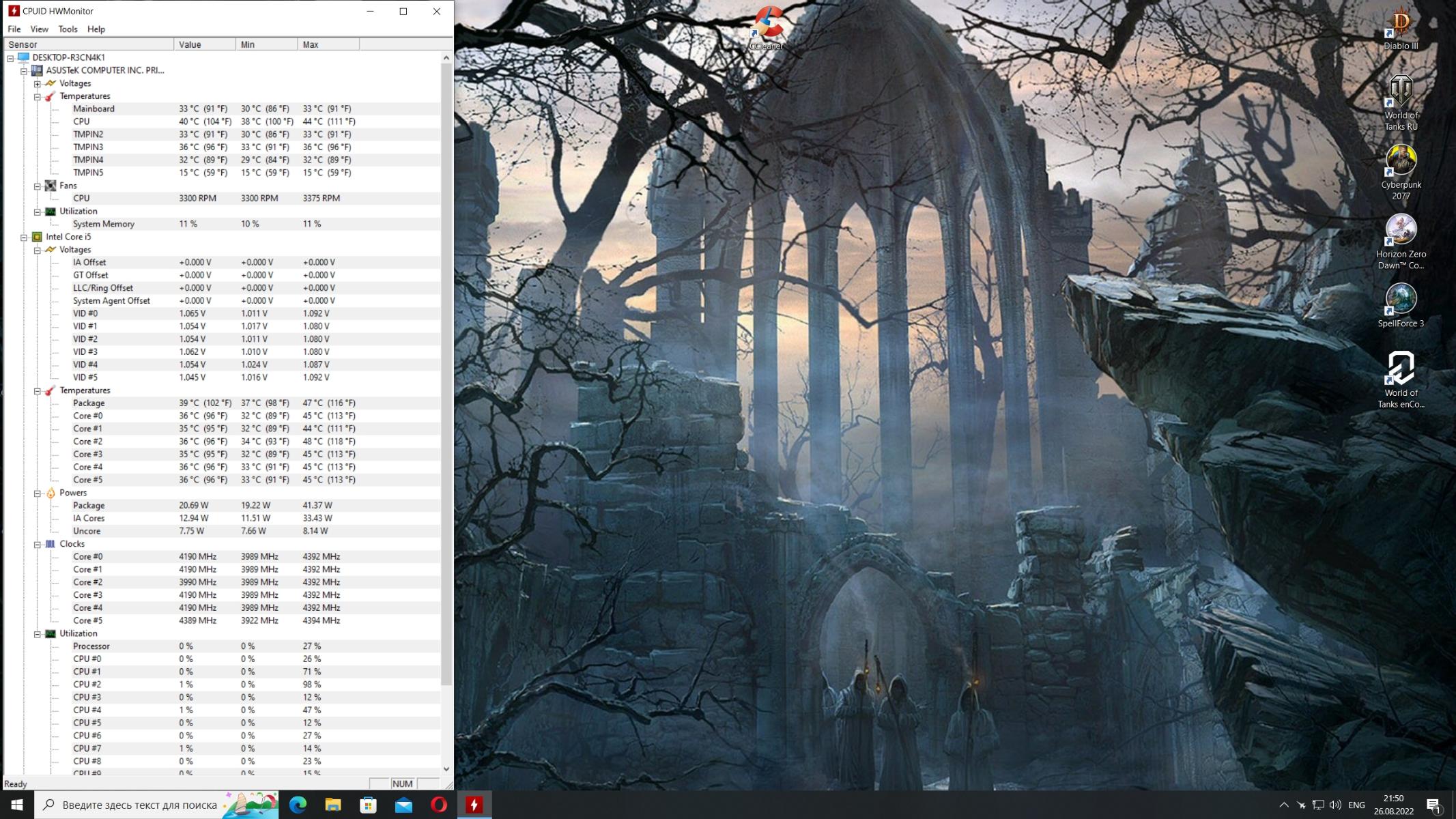Image resolution: width=1456 pixels, height=819 pixels.
Task: Open Microsoft Edge from the taskbar
Action: [x=298, y=805]
